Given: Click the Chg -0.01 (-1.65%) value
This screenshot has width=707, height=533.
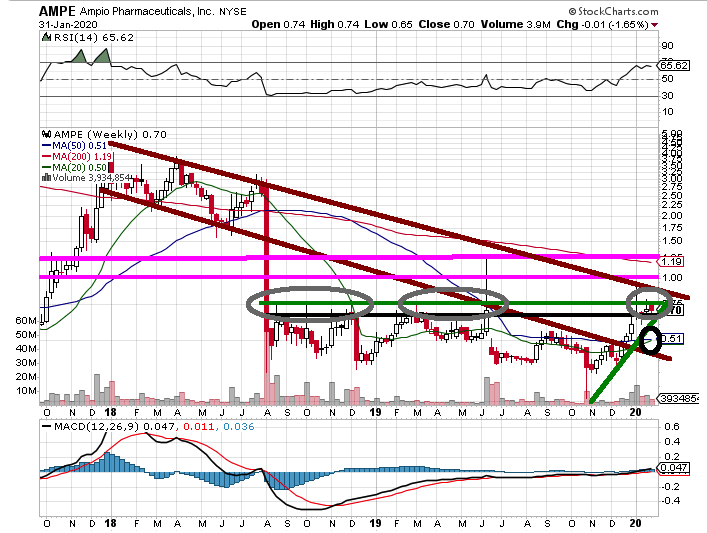Looking at the screenshot, I should (x=602, y=24).
